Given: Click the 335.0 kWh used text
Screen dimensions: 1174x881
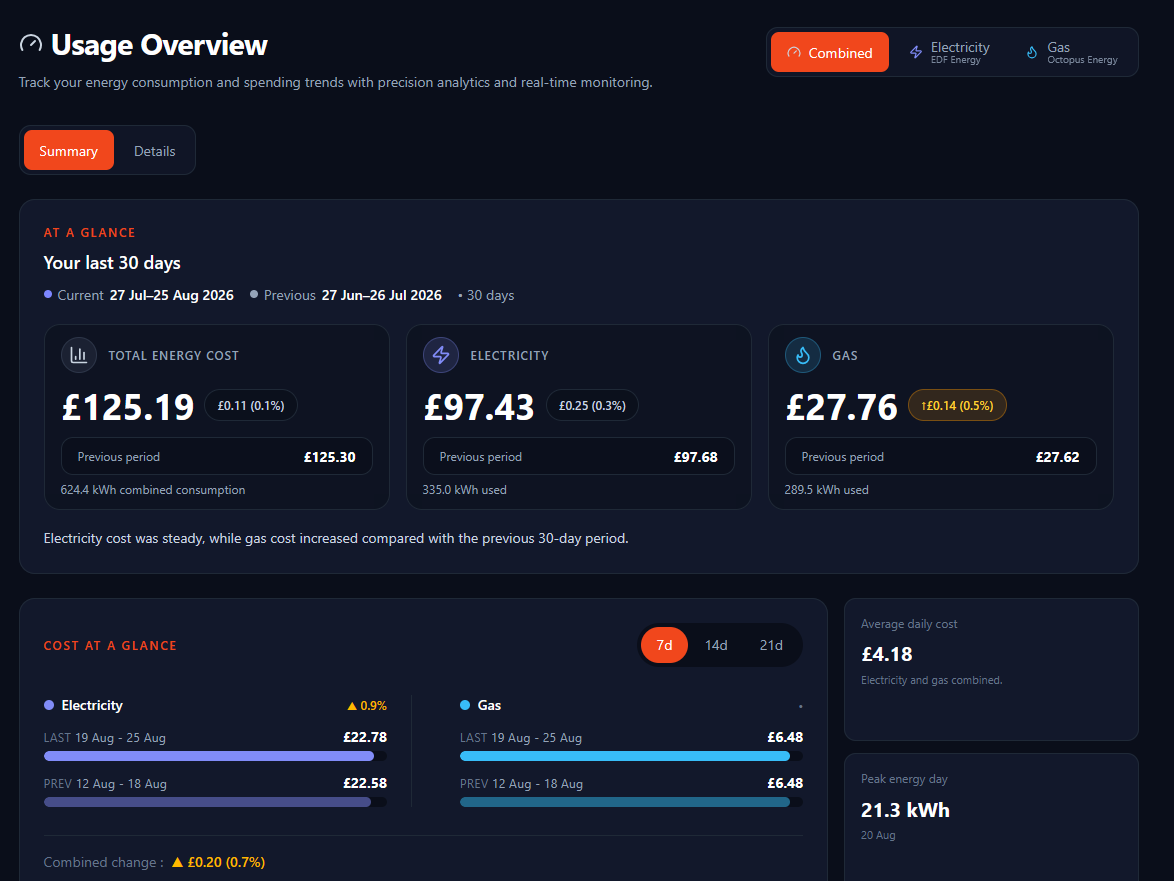Looking at the screenshot, I should coord(464,490).
